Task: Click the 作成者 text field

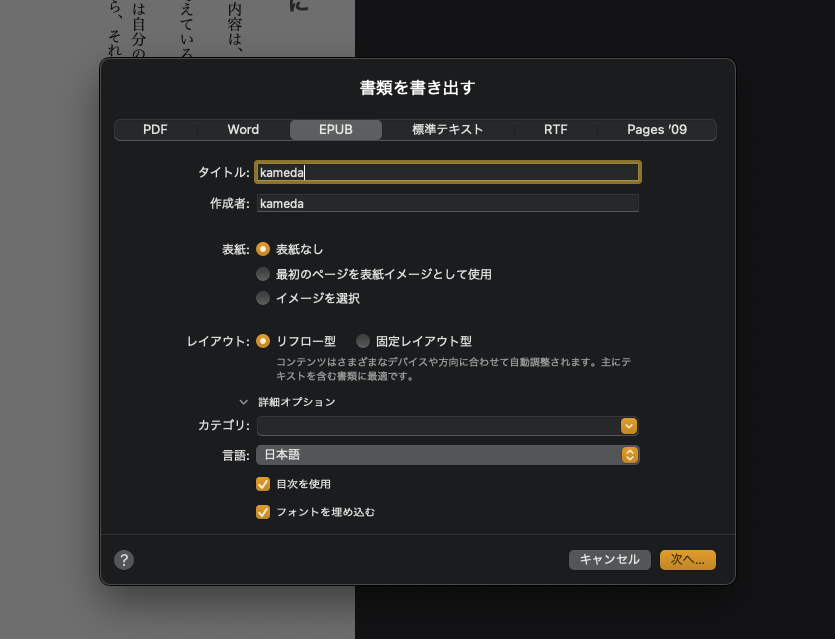Action: point(448,203)
